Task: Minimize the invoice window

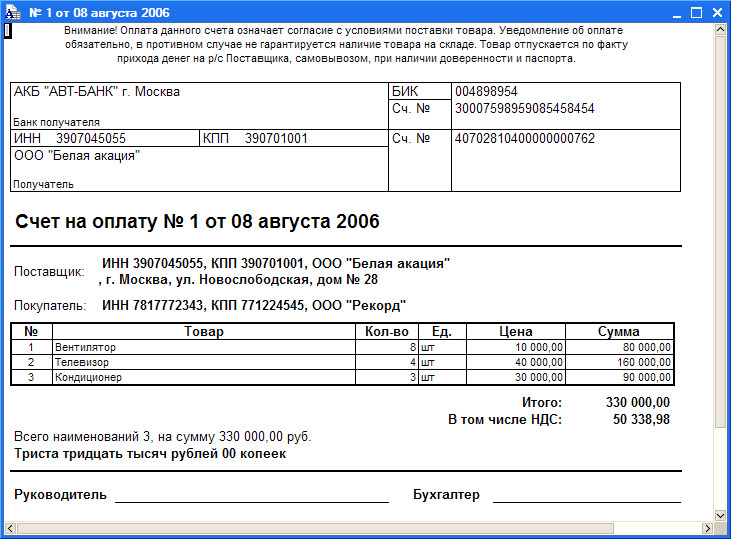Action: click(677, 13)
